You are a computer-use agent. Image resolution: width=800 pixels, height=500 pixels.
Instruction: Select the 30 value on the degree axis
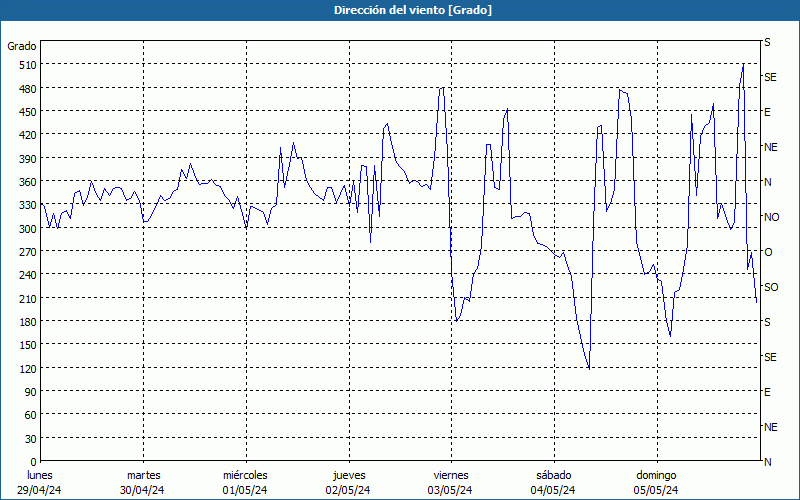click(x=31, y=439)
